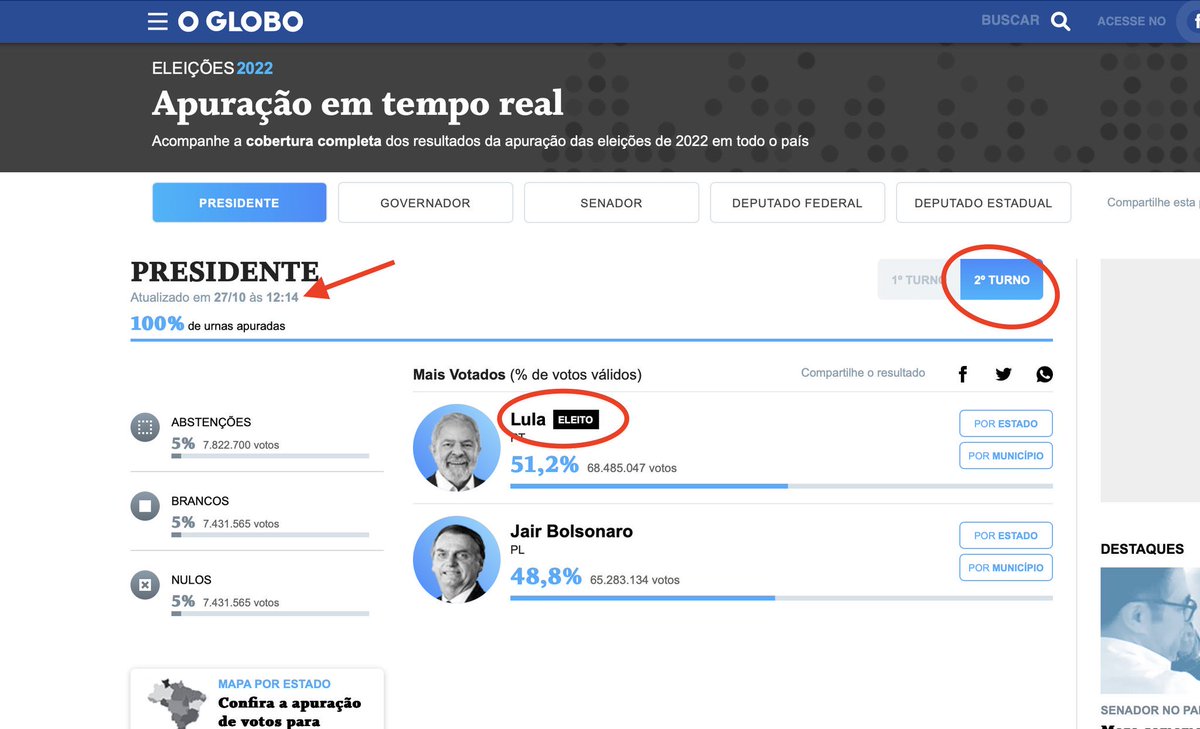Click Lula's candidate photo

[456, 447]
